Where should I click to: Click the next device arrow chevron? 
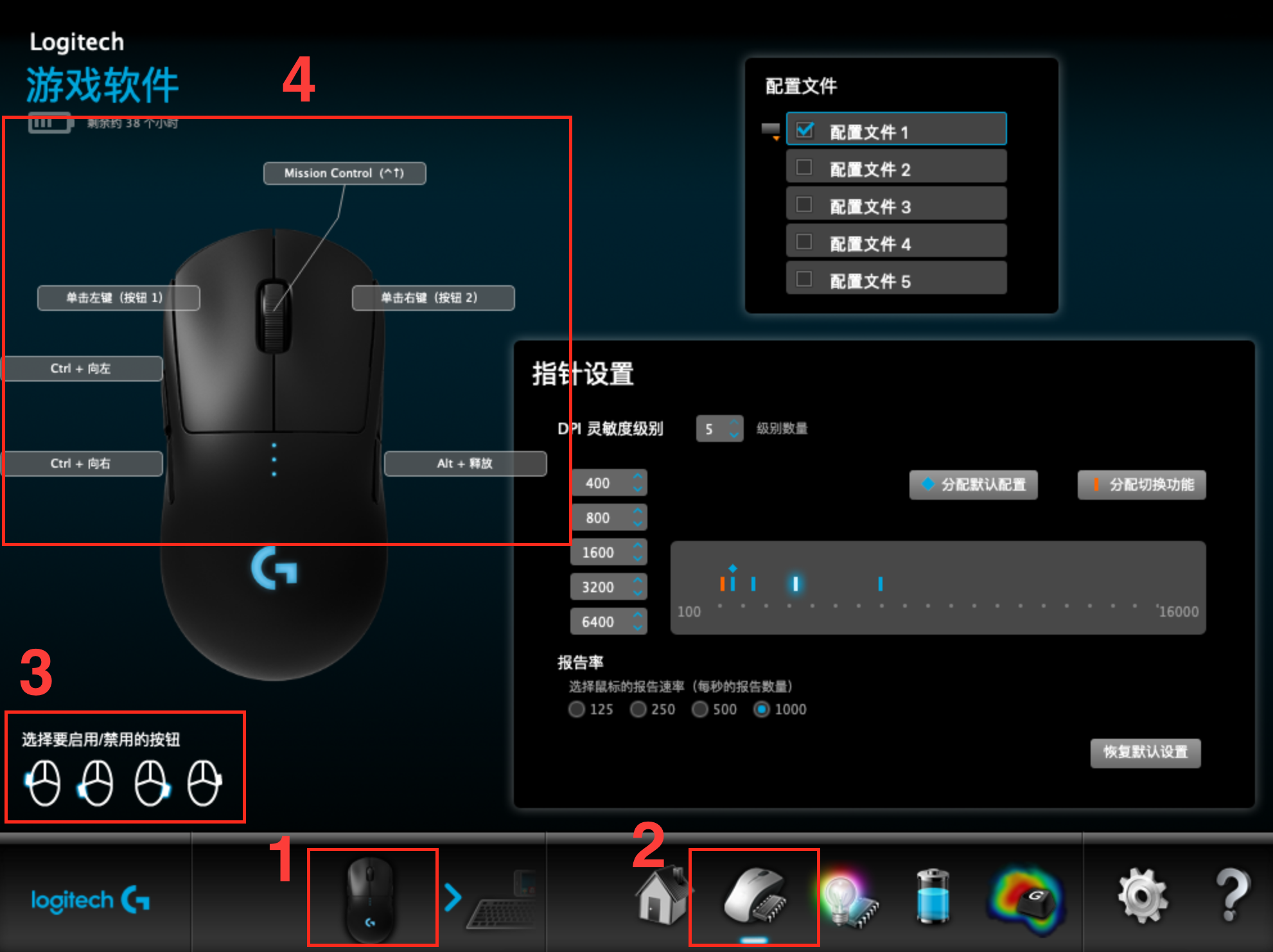click(x=453, y=897)
